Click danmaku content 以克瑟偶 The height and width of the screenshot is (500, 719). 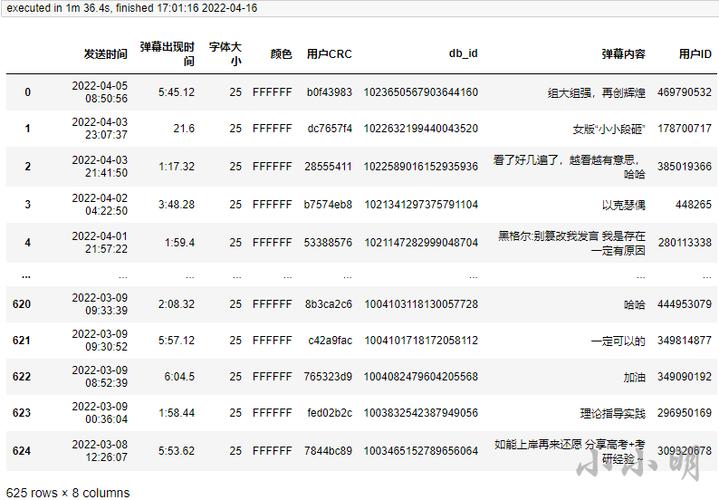click(624, 204)
